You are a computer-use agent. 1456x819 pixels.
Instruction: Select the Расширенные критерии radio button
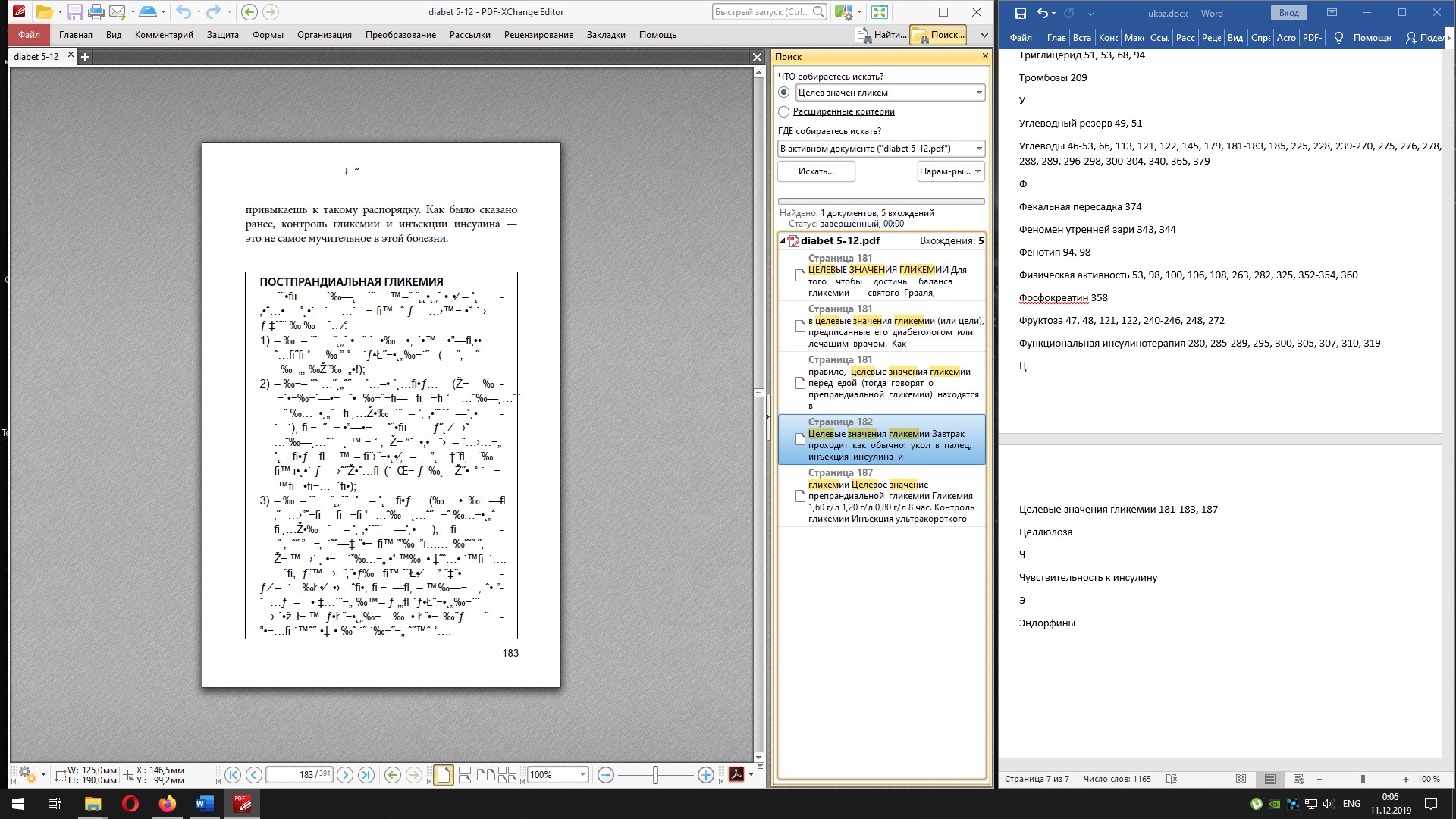(784, 111)
